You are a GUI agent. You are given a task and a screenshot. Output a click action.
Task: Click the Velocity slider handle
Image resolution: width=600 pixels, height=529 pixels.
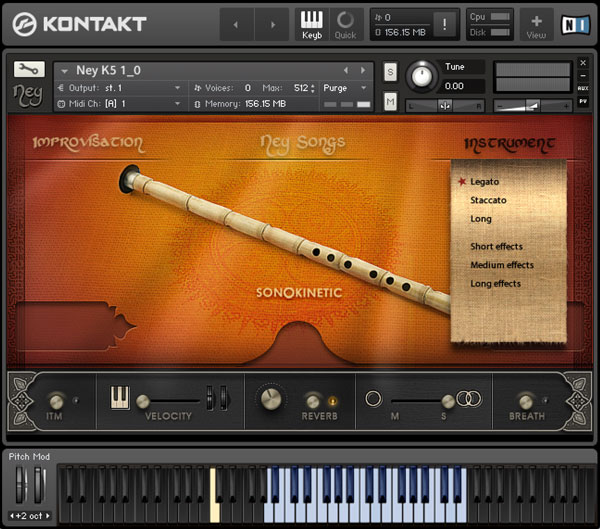(x=143, y=399)
